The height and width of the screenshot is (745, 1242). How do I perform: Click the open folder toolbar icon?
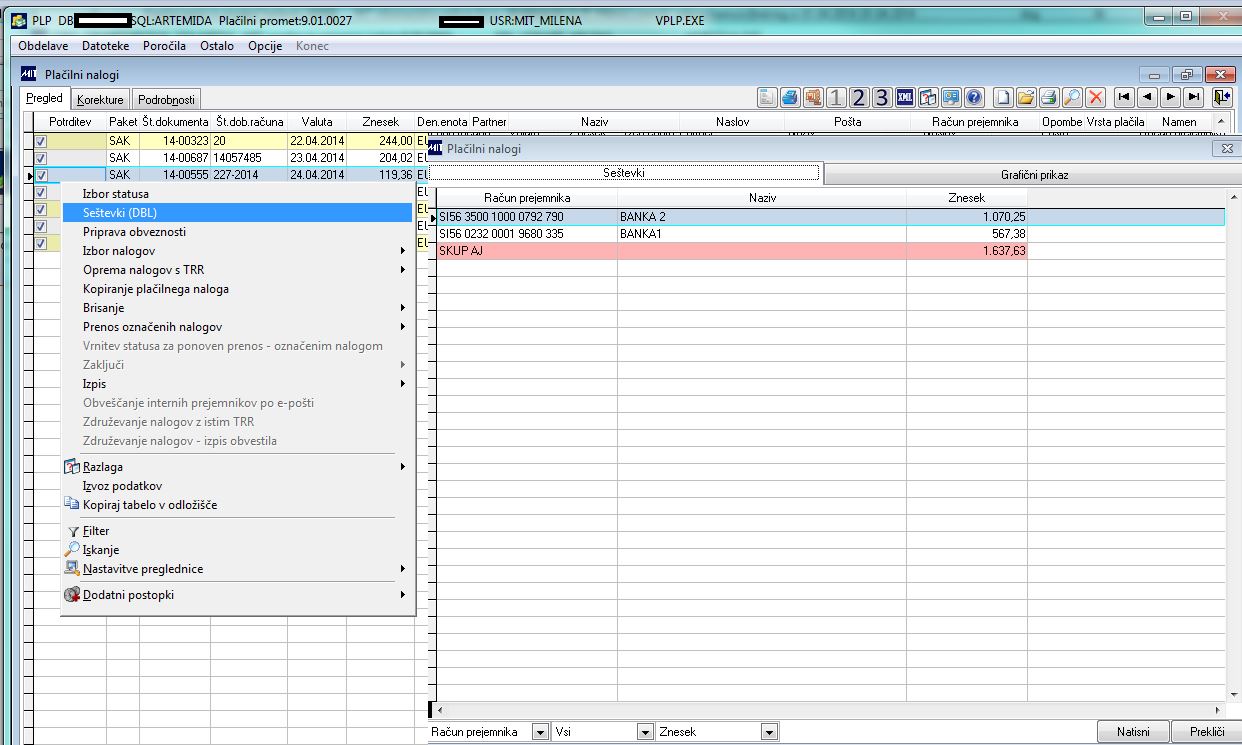click(1026, 97)
